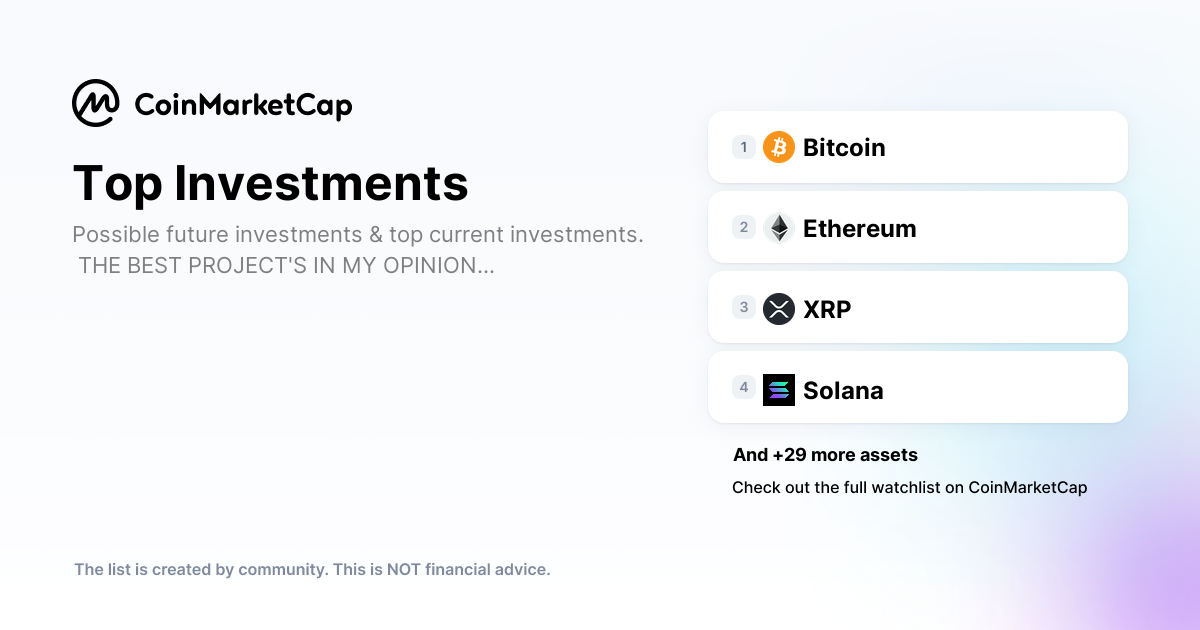
Task: Click the Ethereum diamond icon
Action: tap(779, 228)
